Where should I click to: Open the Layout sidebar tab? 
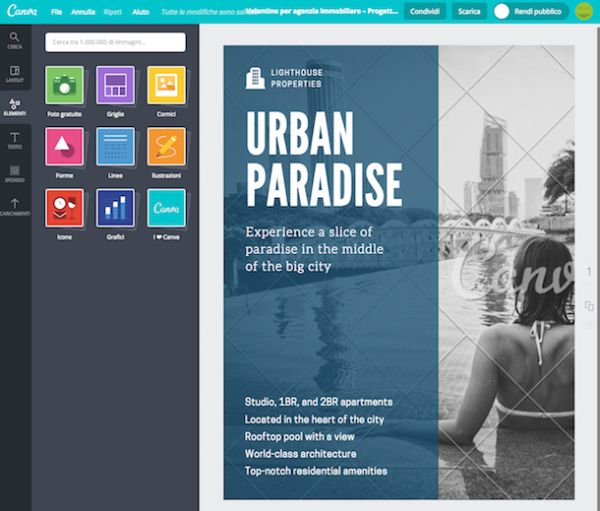click(x=15, y=74)
